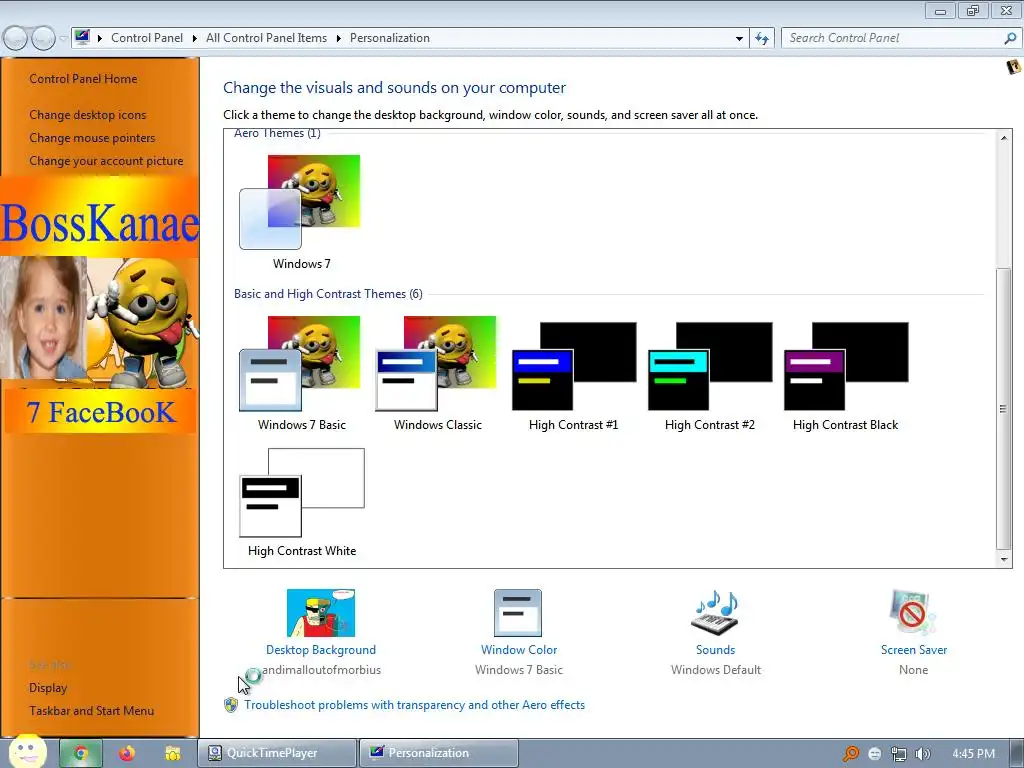Open the Window Color icon

[518, 613]
